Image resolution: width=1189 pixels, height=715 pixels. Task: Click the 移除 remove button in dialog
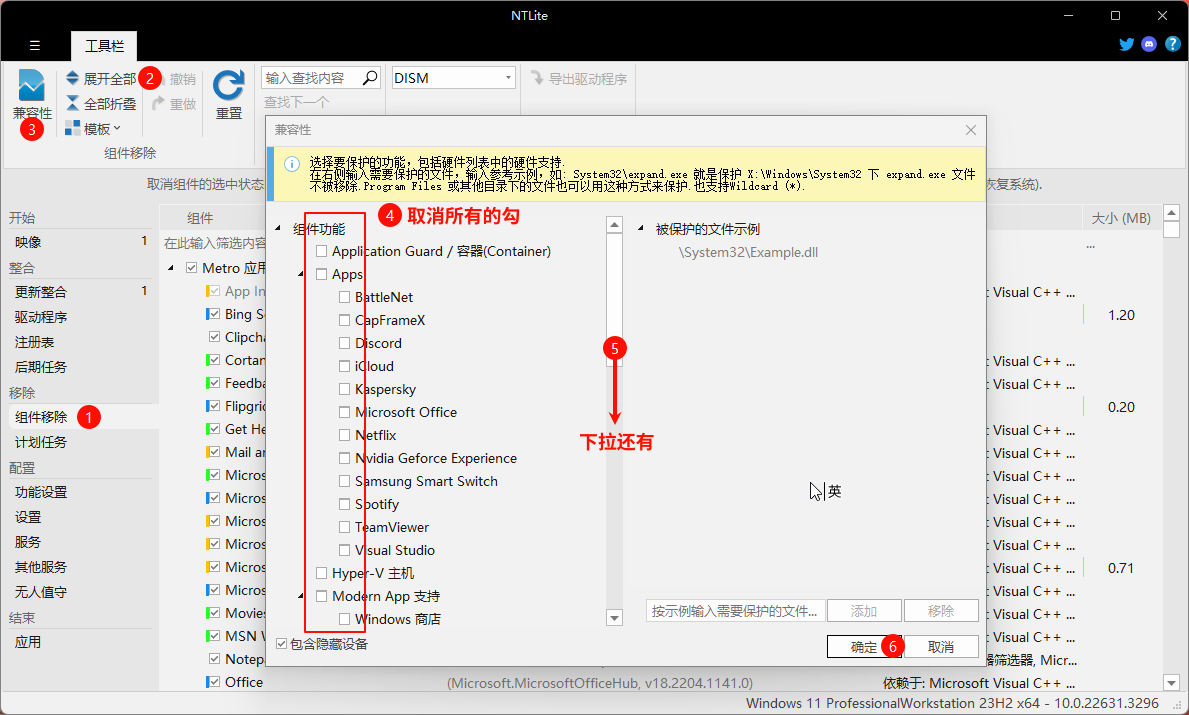coord(941,610)
